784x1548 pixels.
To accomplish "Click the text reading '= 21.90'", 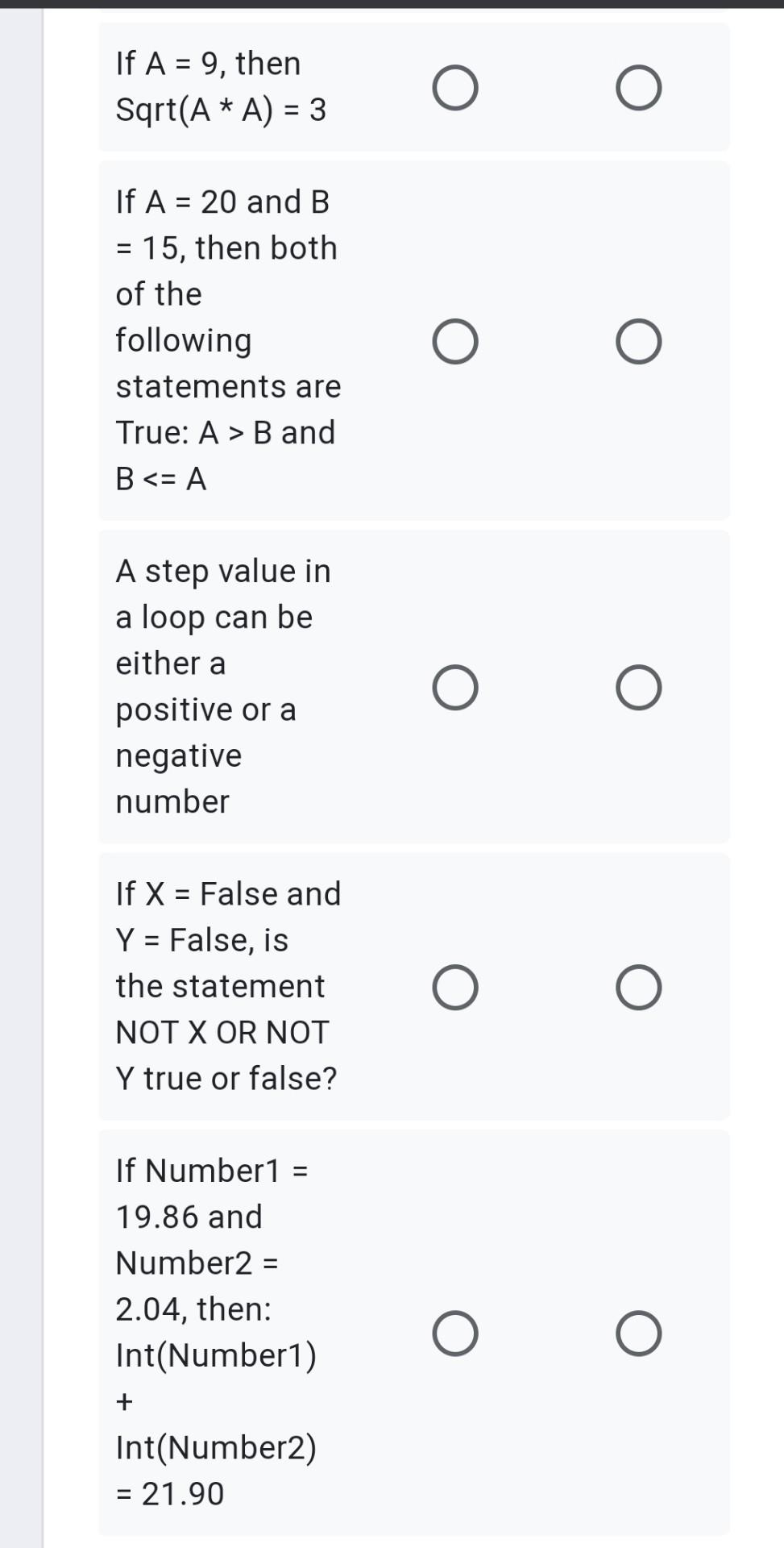I will coord(168,1494).
